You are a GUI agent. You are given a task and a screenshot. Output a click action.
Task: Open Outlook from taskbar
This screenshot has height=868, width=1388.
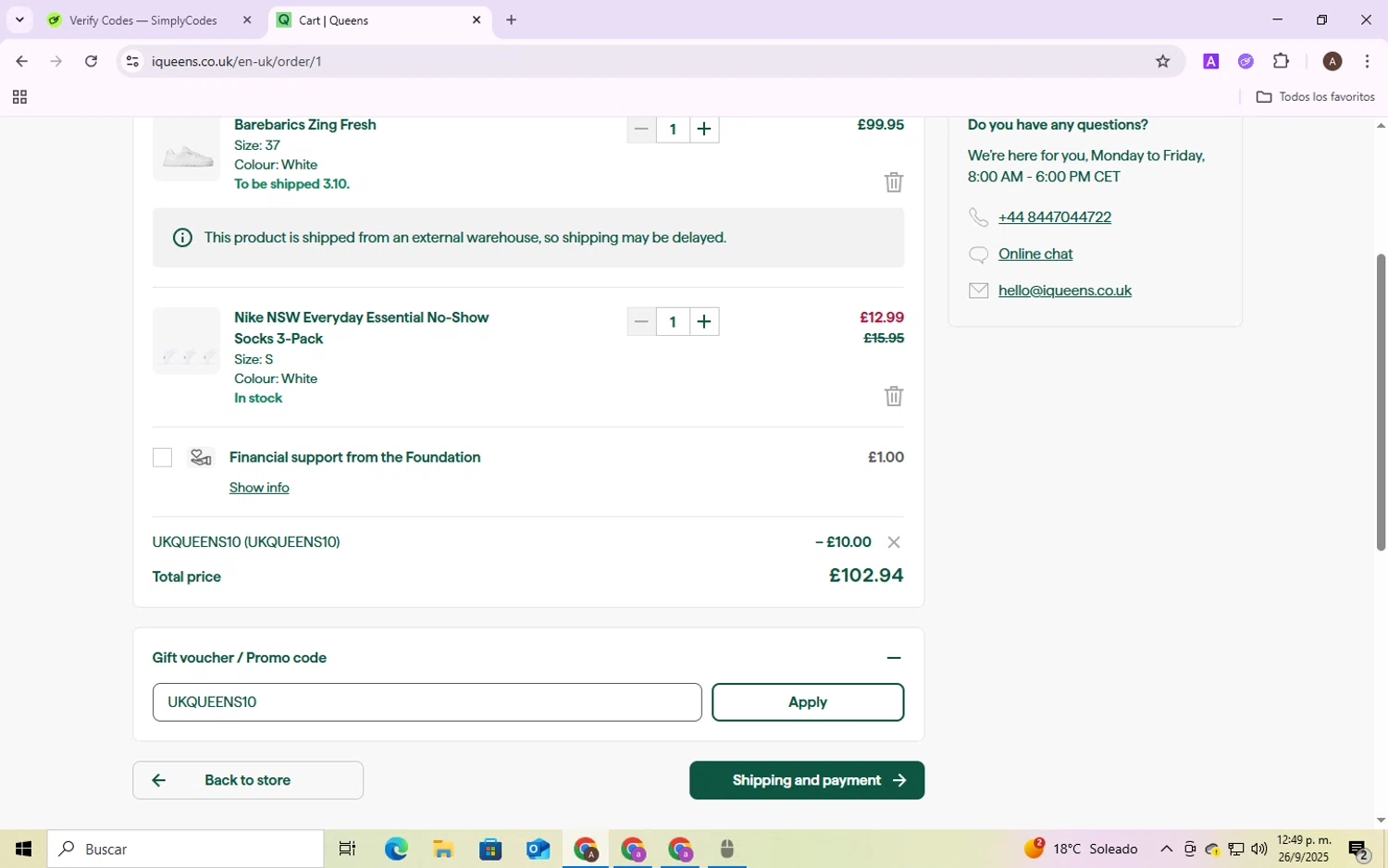[538, 849]
